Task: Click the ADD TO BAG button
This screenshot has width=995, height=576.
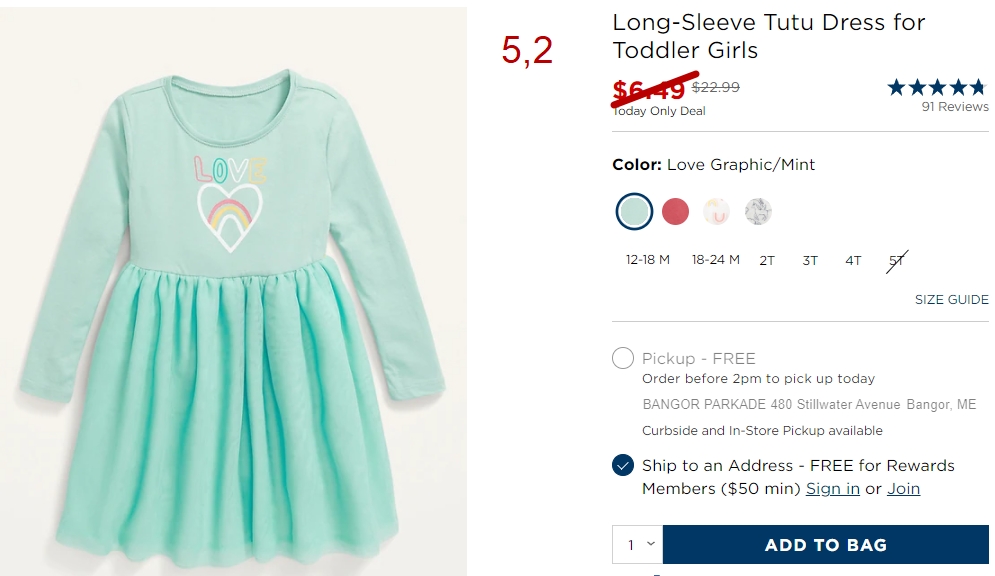Action: [826, 544]
